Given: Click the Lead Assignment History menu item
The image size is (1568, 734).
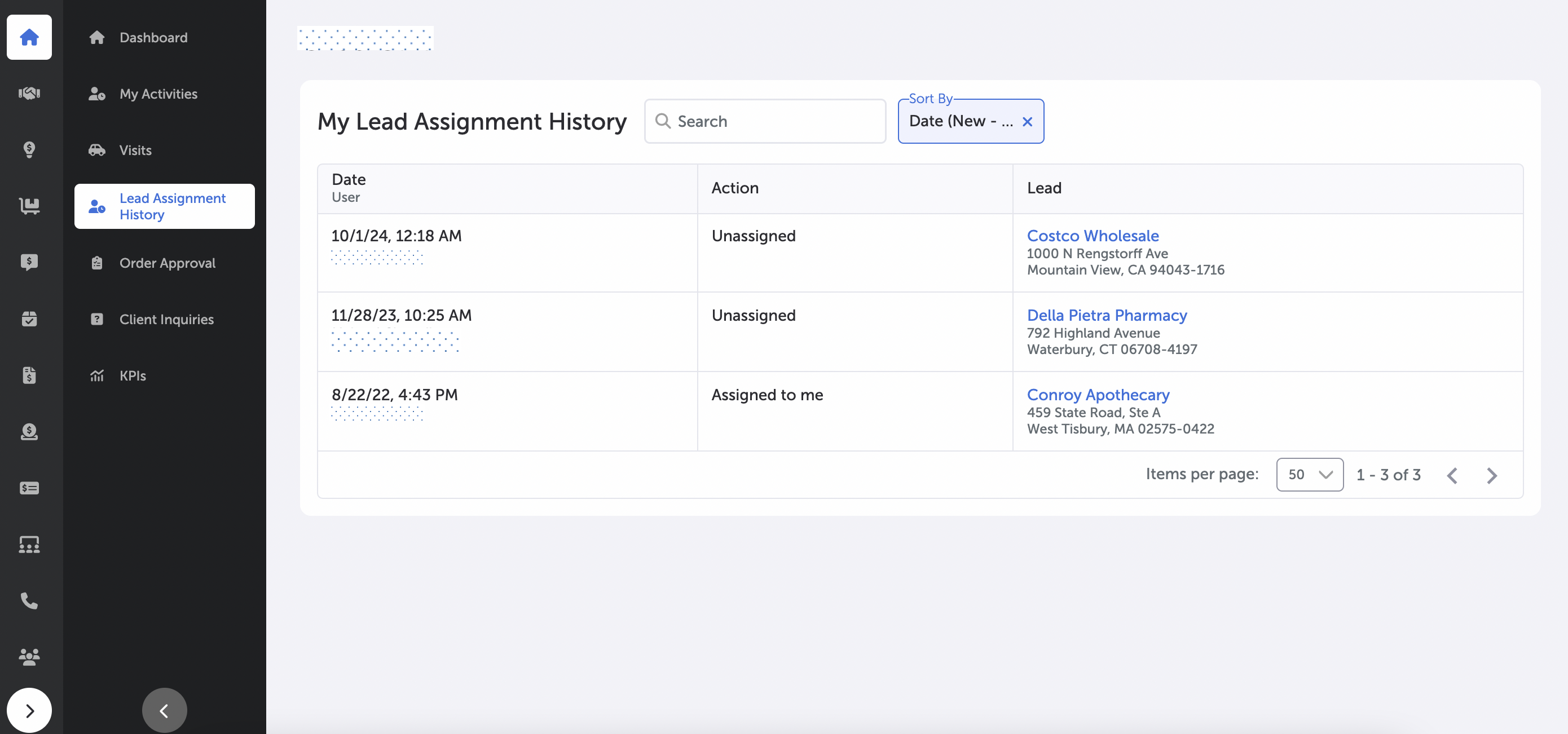Looking at the screenshot, I should (x=164, y=206).
